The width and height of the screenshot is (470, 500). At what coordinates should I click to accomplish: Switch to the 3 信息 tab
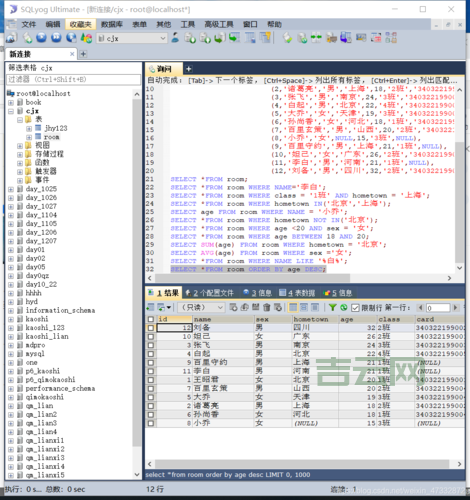click(x=257, y=293)
